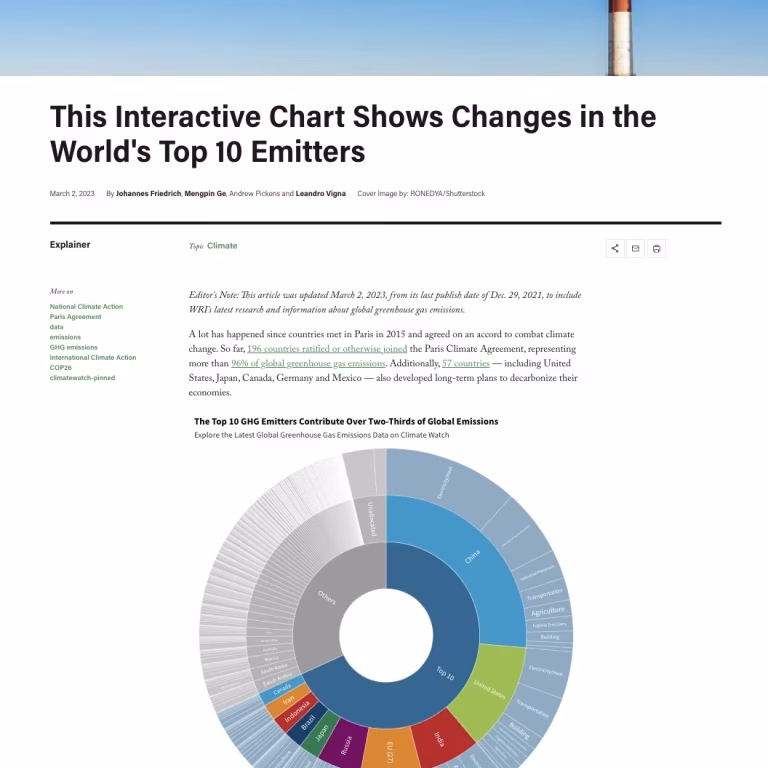Open the '57 countries' link
The width and height of the screenshot is (768, 768).
(x=465, y=364)
